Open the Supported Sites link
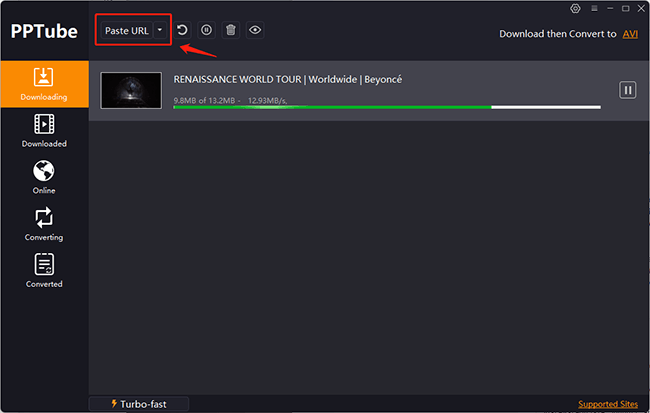The width and height of the screenshot is (650, 413). [608, 404]
